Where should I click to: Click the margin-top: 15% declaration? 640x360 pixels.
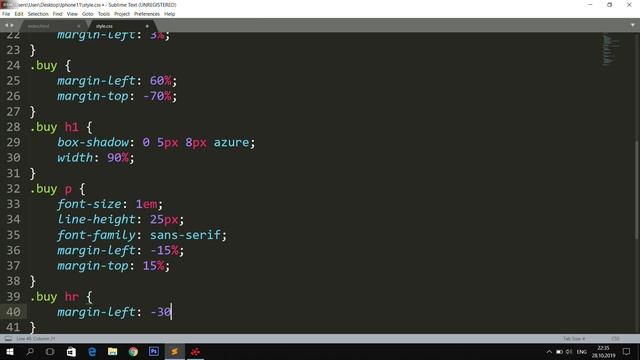coord(113,266)
